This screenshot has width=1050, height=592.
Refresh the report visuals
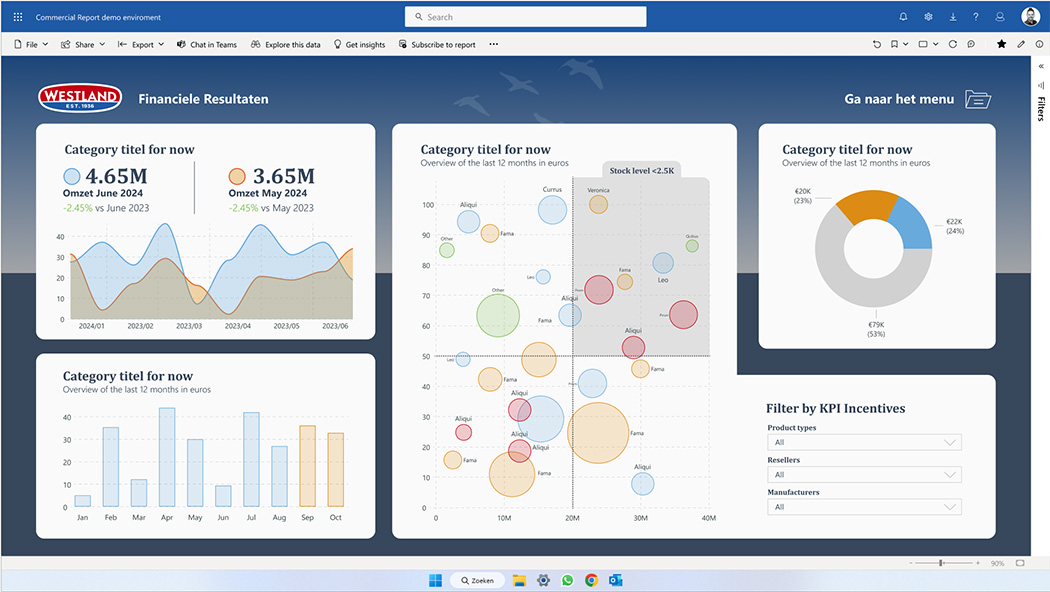(952, 44)
